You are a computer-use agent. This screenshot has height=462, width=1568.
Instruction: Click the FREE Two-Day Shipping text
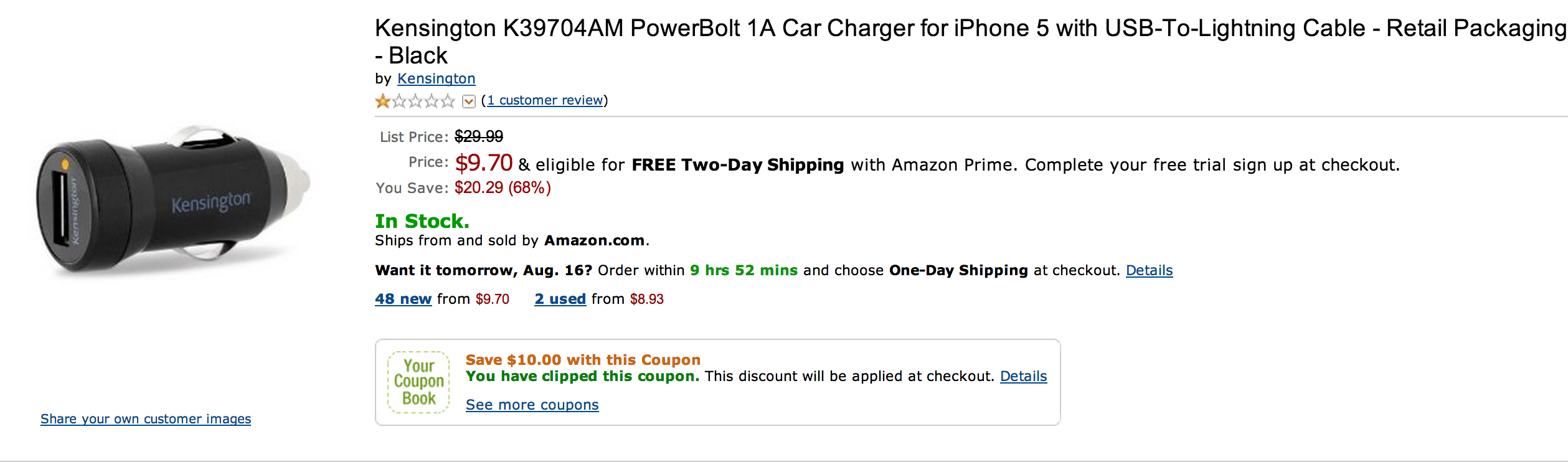pyautogui.click(x=737, y=165)
